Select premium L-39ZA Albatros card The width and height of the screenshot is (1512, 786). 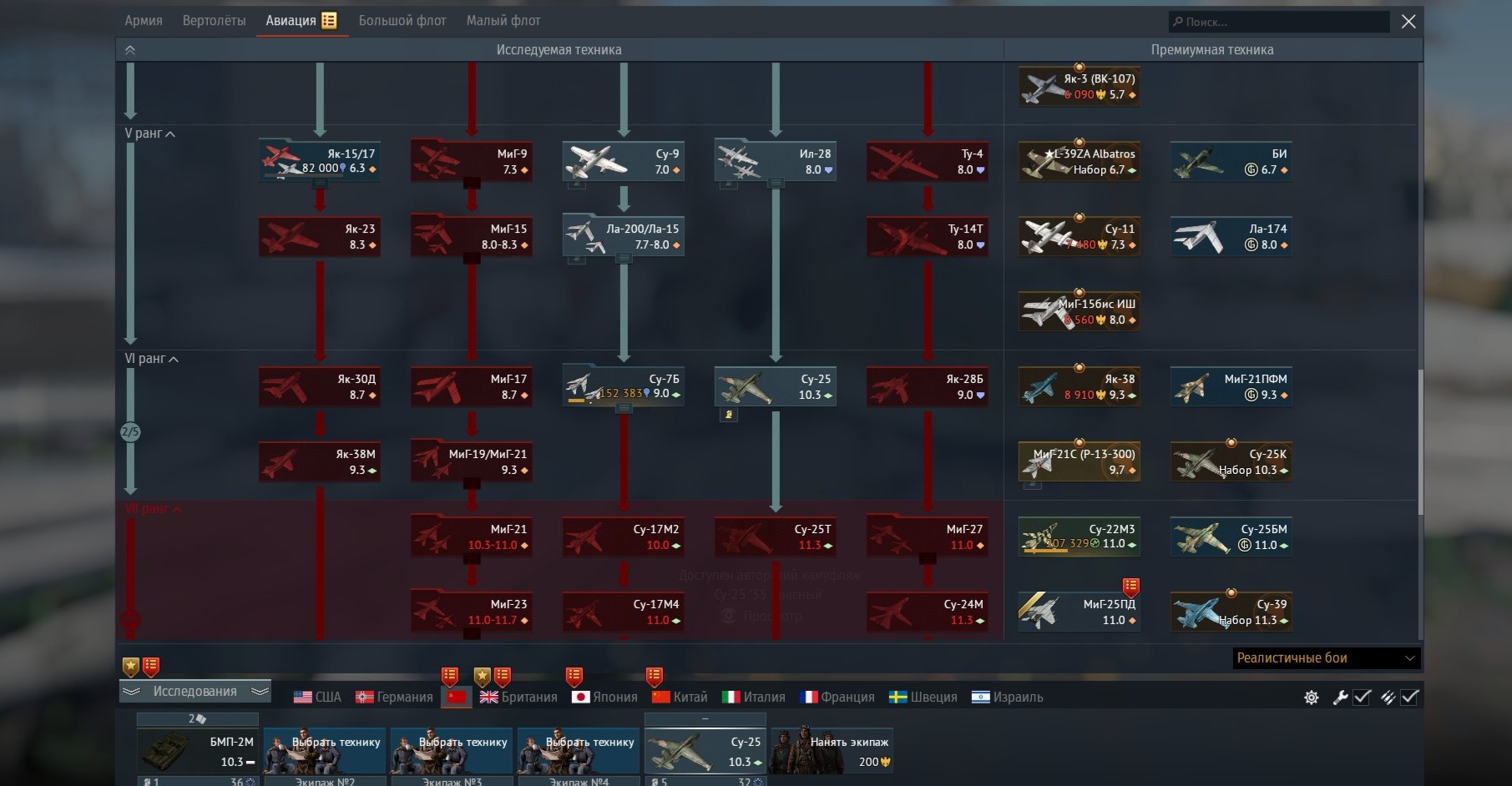pyautogui.click(x=1080, y=161)
